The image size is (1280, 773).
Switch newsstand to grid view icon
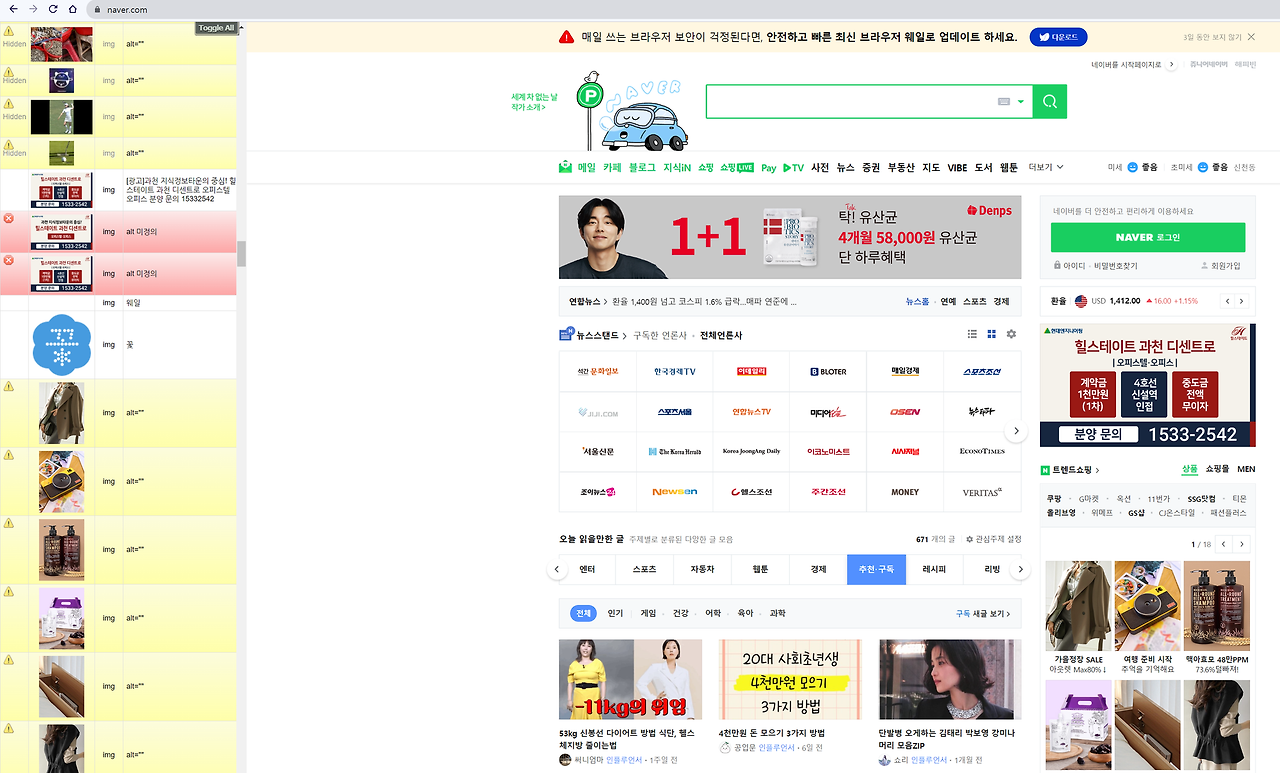[992, 334]
